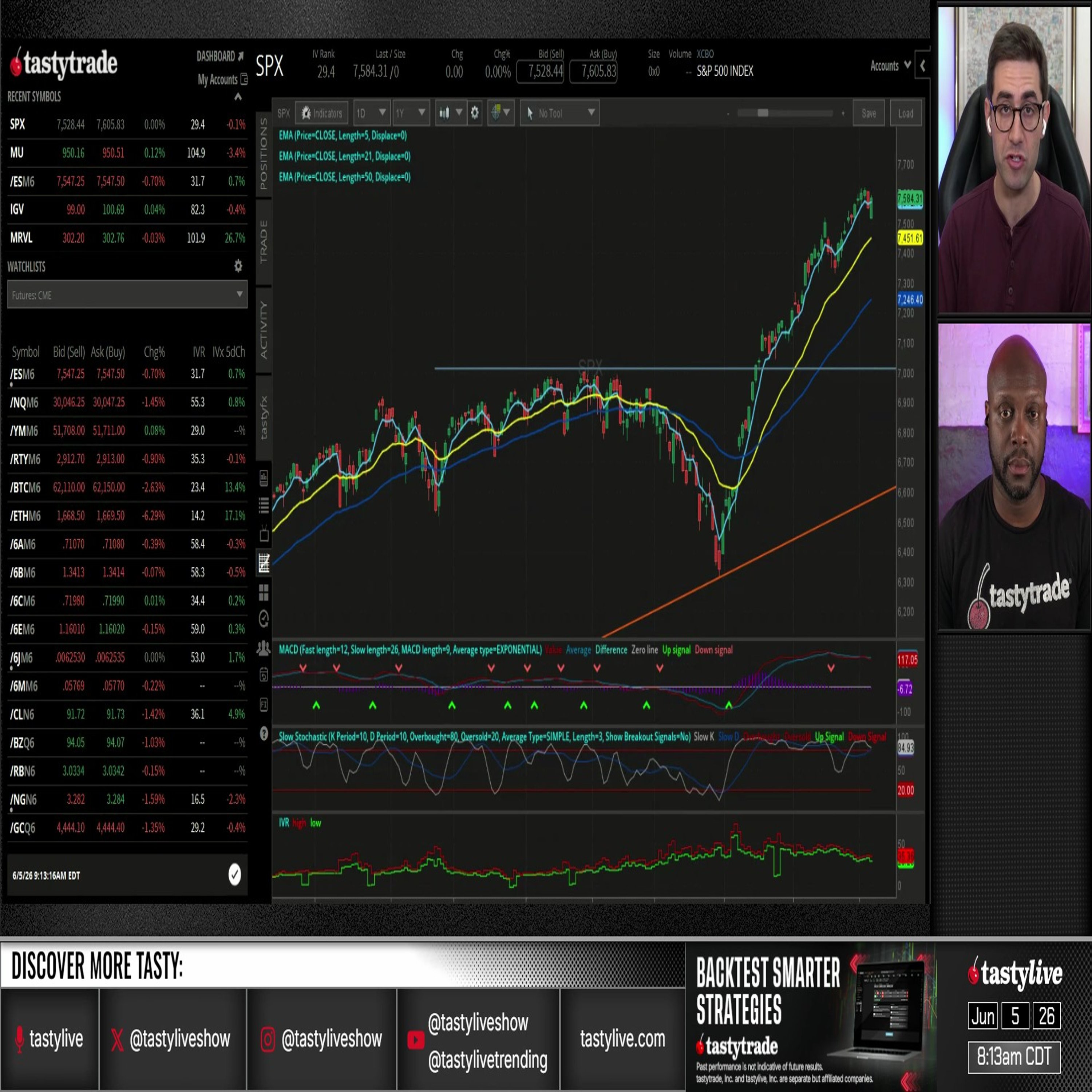Select the /BTCM6 watchlist row
The width and height of the screenshot is (1092, 1092).
click(x=127, y=487)
